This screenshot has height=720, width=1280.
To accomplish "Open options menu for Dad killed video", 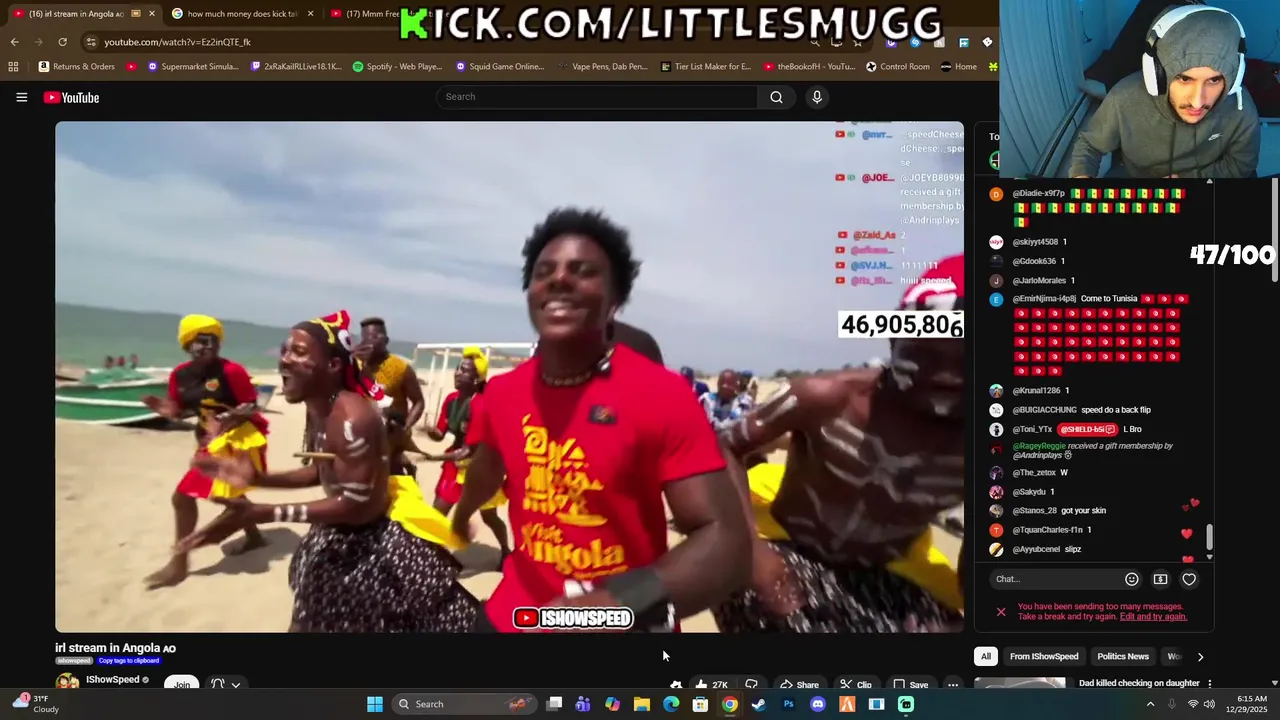I will (1209, 684).
